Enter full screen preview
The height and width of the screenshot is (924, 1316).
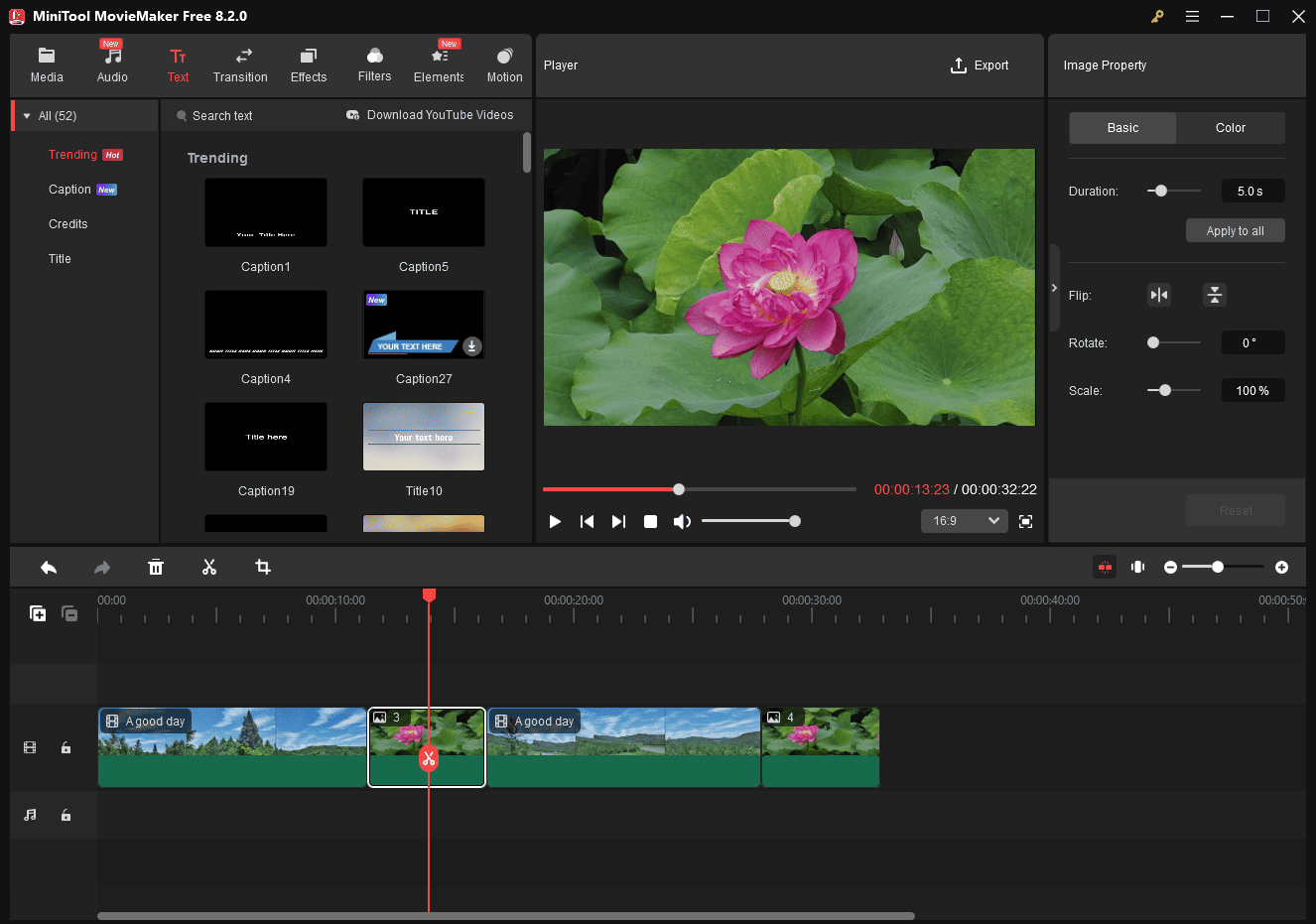(x=1026, y=521)
